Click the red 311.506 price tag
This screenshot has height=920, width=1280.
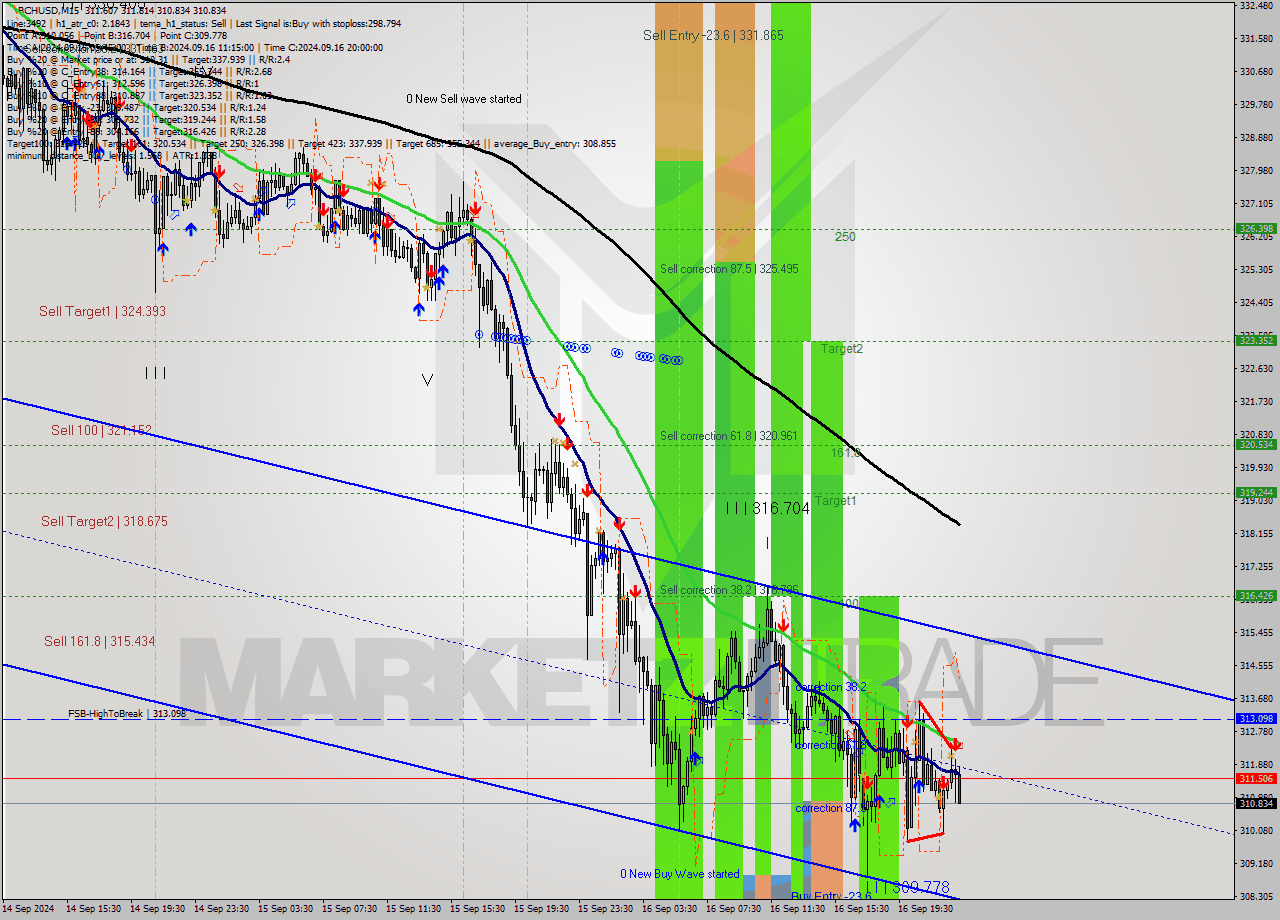(1256, 778)
